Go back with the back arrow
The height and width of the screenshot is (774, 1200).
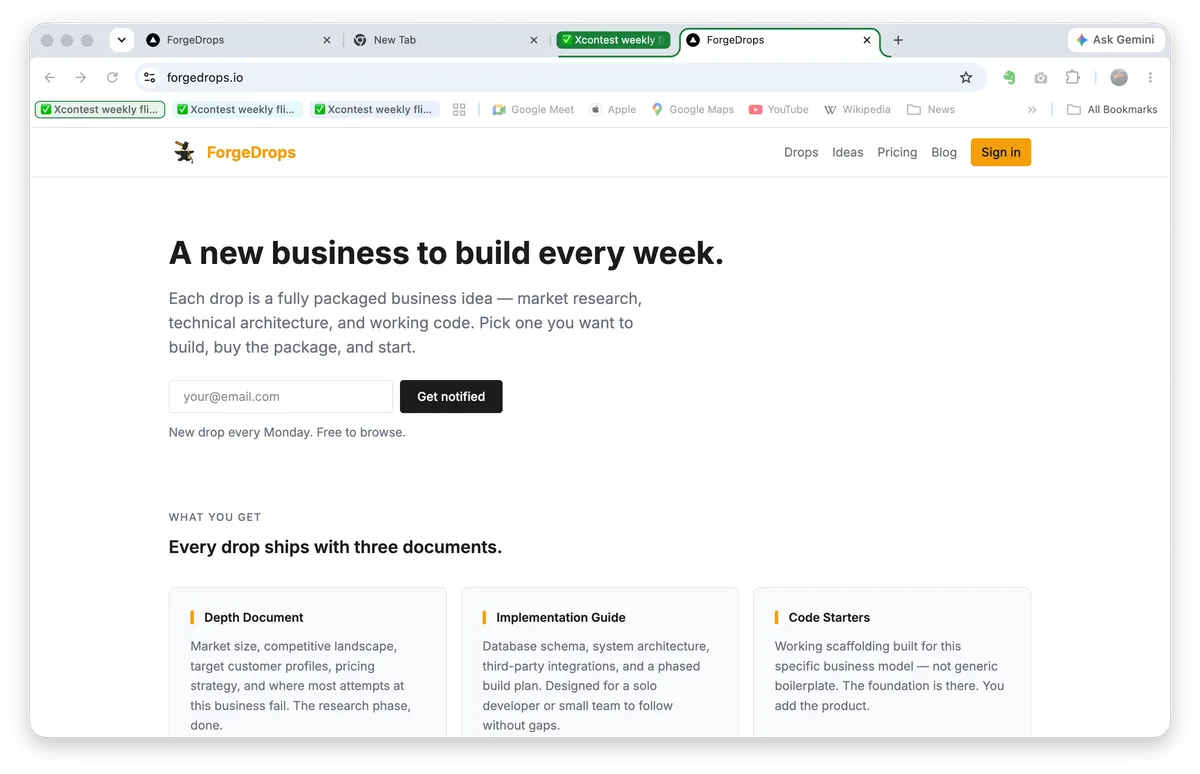coord(50,77)
